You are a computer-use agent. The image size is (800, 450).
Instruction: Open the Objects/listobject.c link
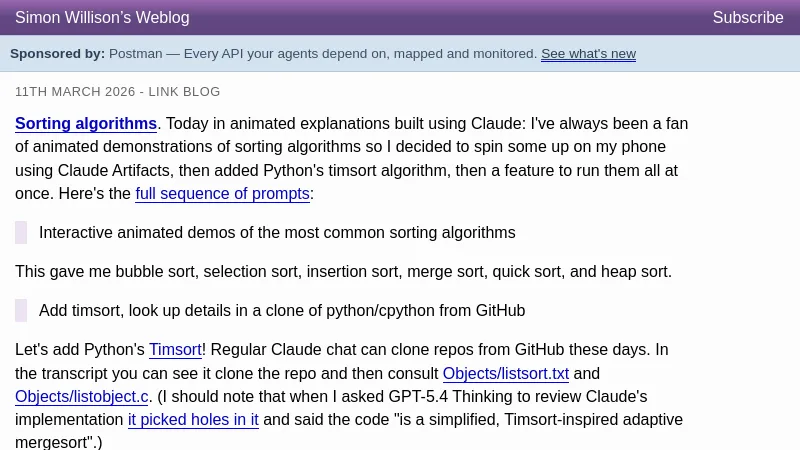[x=82, y=397]
